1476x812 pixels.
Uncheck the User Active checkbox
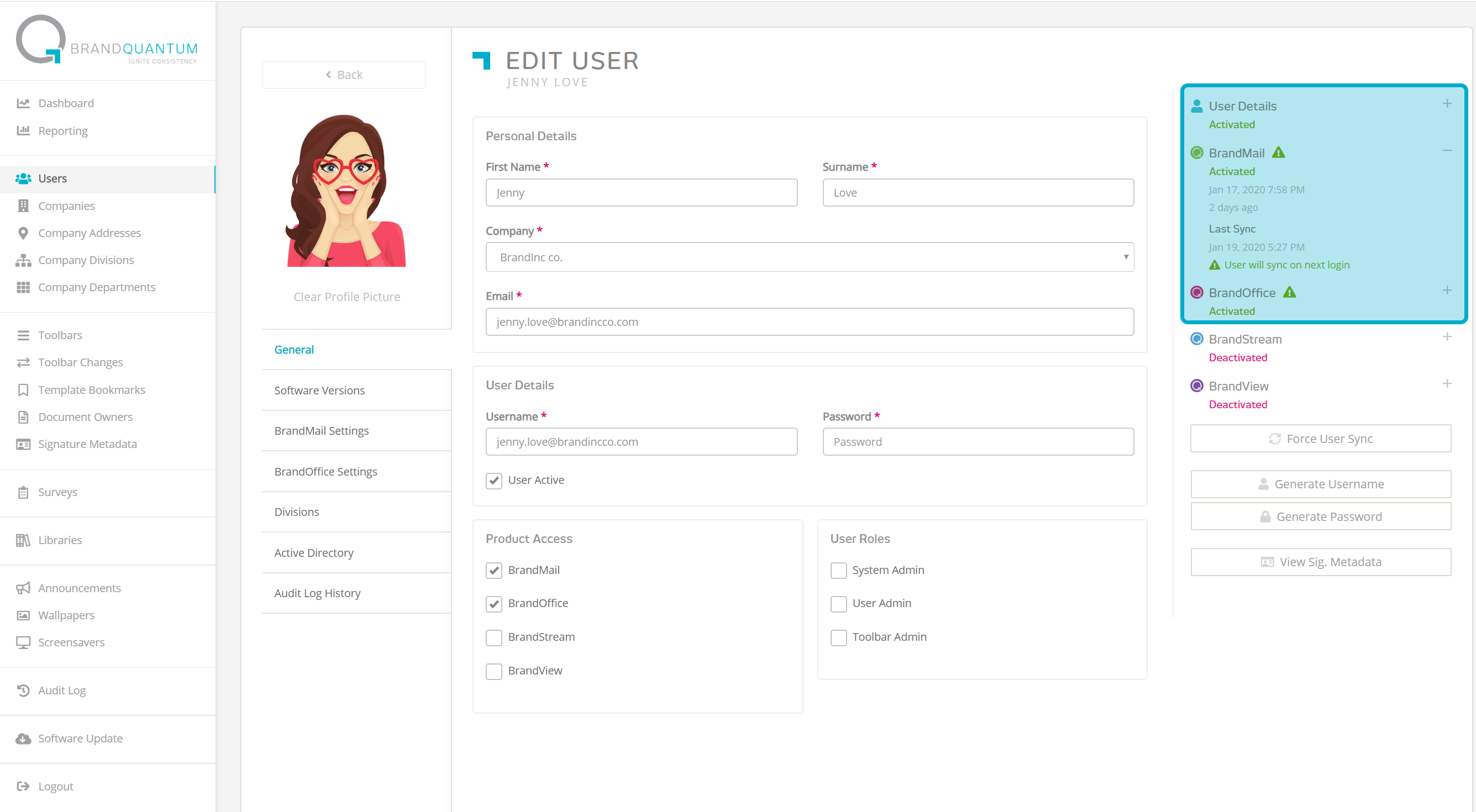click(494, 480)
